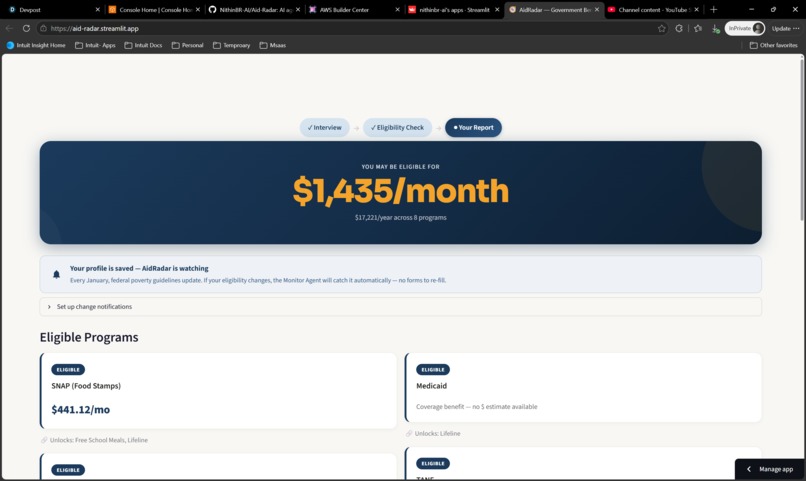Add page to favorites with star icon
This screenshot has height=481, width=806.
pos(662,28)
